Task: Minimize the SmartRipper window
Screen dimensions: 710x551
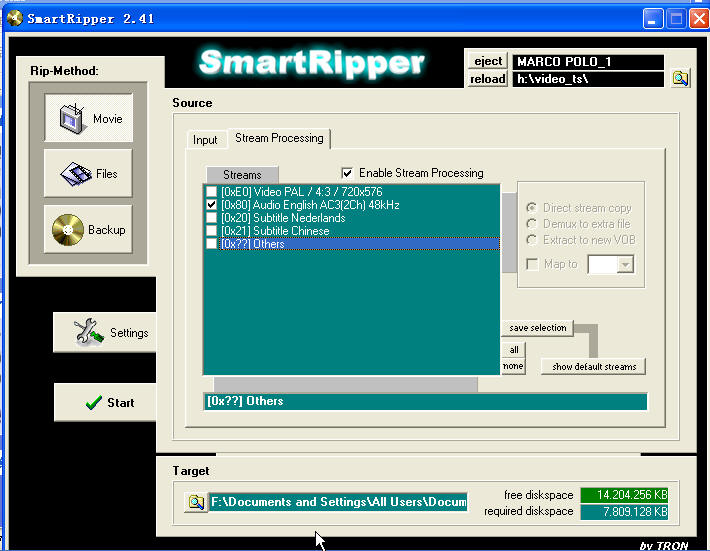Action: (x=653, y=19)
